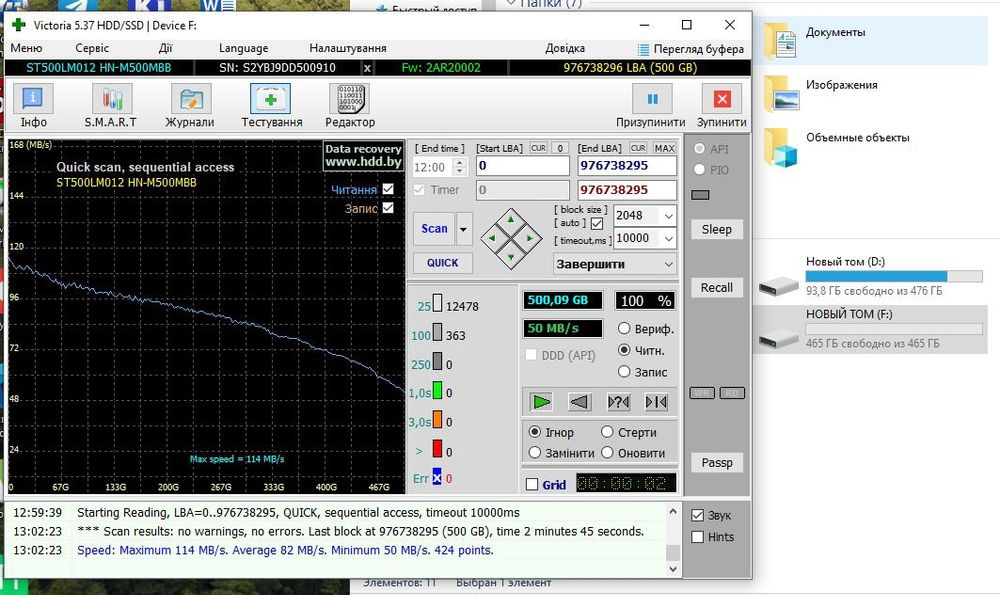Image resolution: width=1000 pixels, height=595 pixels.
Task: Toggle the Grid checkbox
Action: [x=532, y=485]
